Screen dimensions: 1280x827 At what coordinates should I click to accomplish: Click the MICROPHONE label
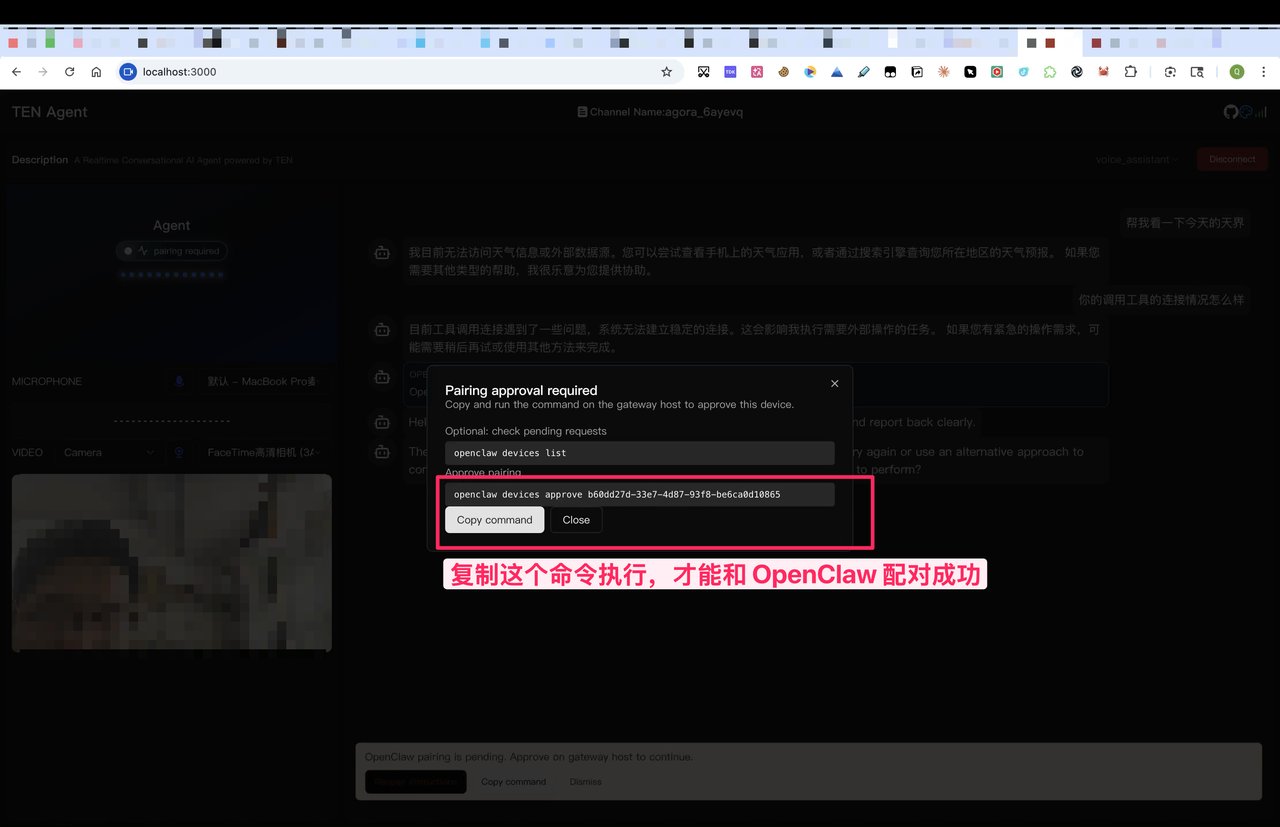click(x=47, y=382)
